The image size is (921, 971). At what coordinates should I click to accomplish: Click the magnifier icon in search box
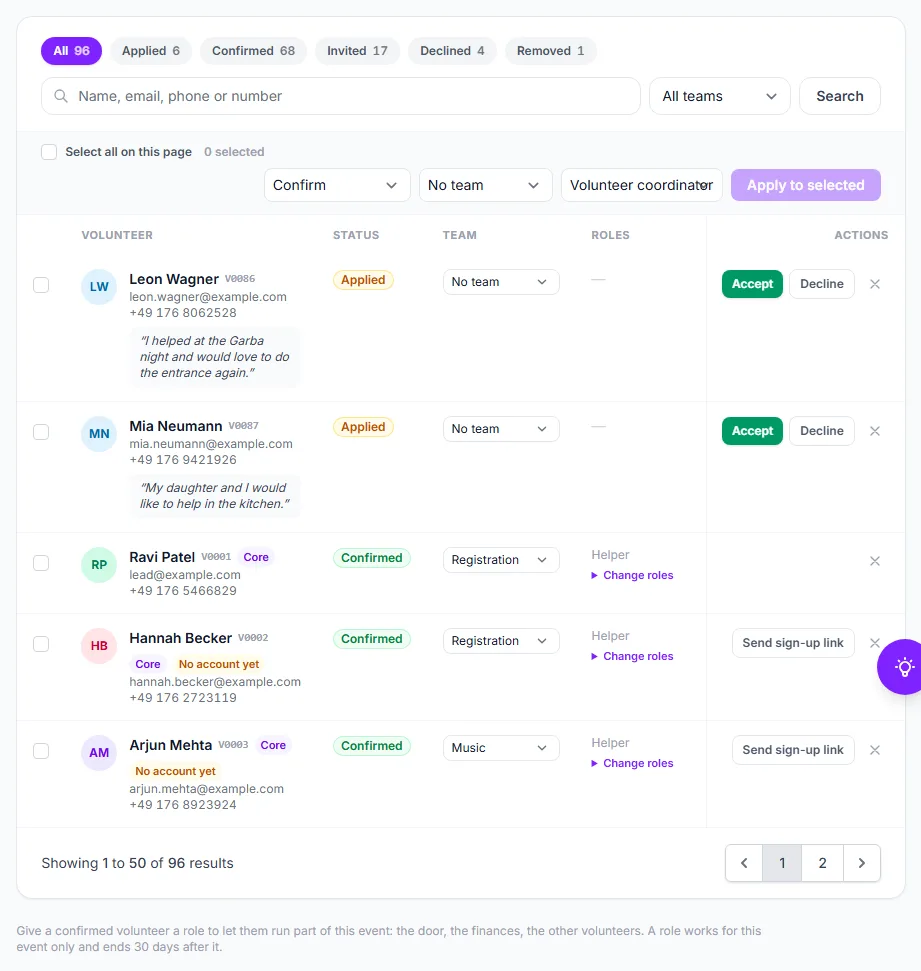point(61,96)
